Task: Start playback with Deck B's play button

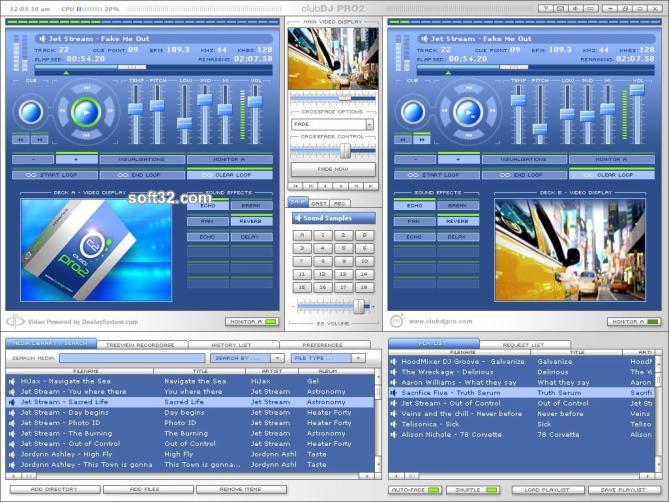Action: point(468,113)
